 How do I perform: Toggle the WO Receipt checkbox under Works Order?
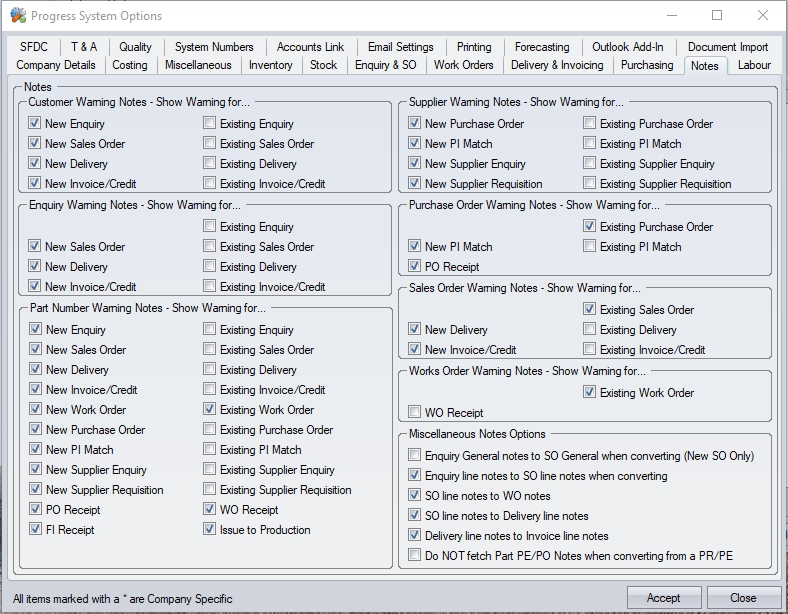click(x=415, y=413)
